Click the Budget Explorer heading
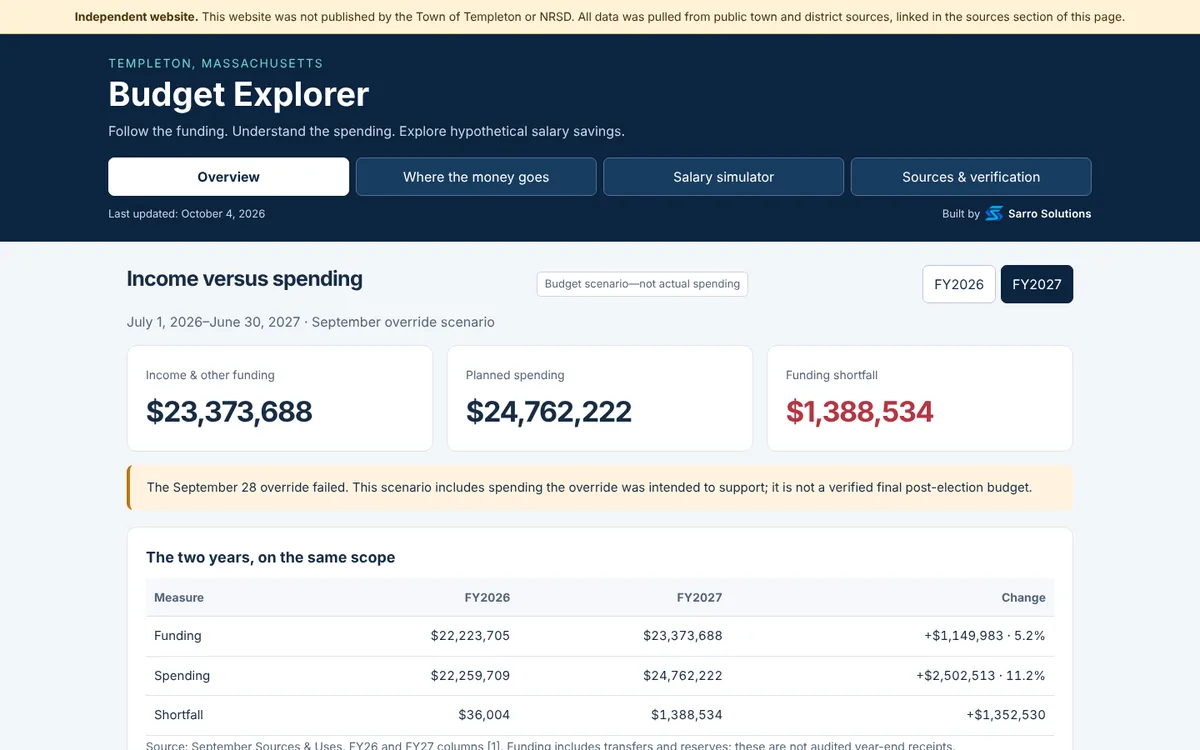The image size is (1200, 750). click(x=238, y=94)
